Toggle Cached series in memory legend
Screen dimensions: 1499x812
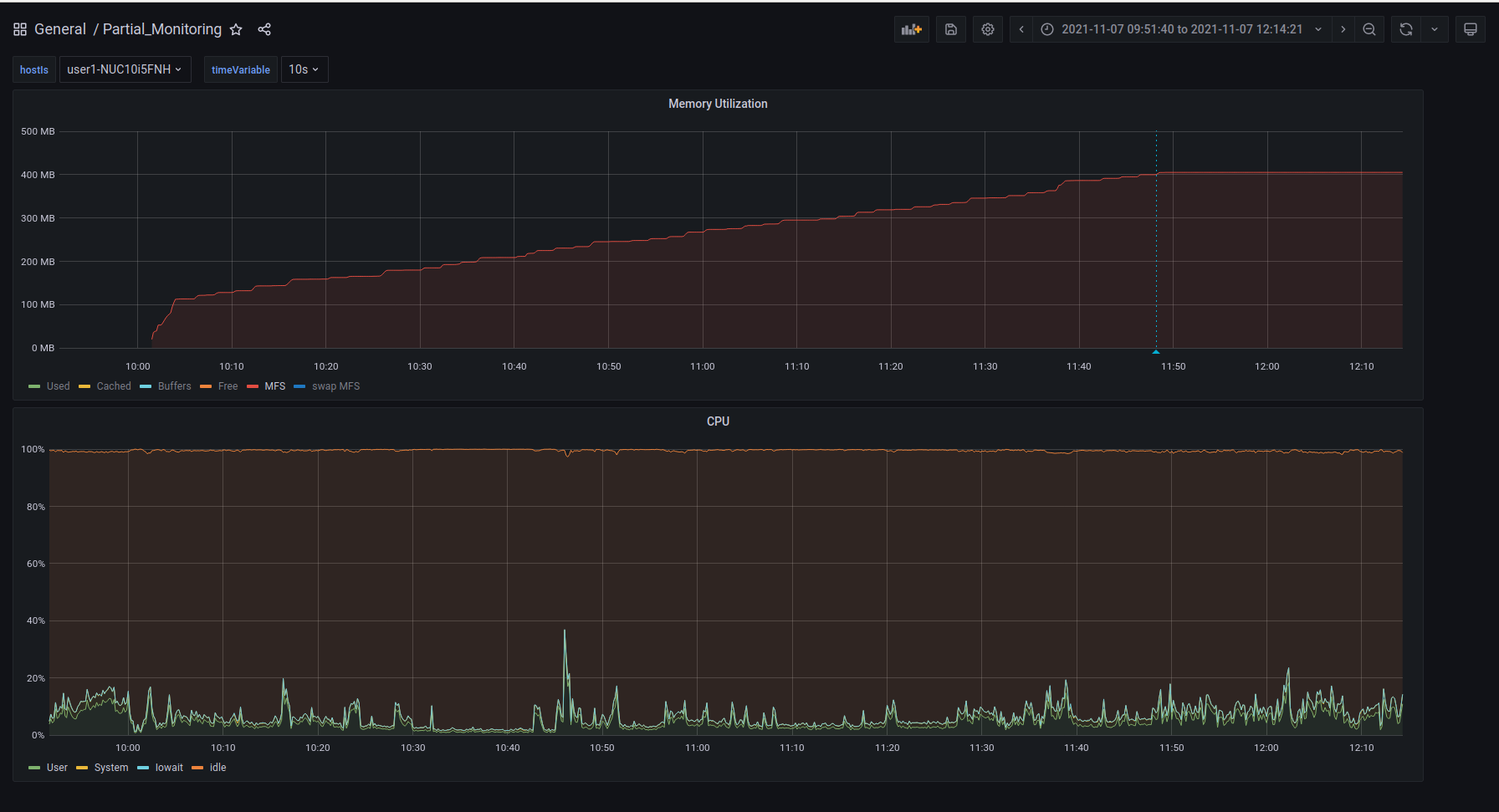pos(114,386)
